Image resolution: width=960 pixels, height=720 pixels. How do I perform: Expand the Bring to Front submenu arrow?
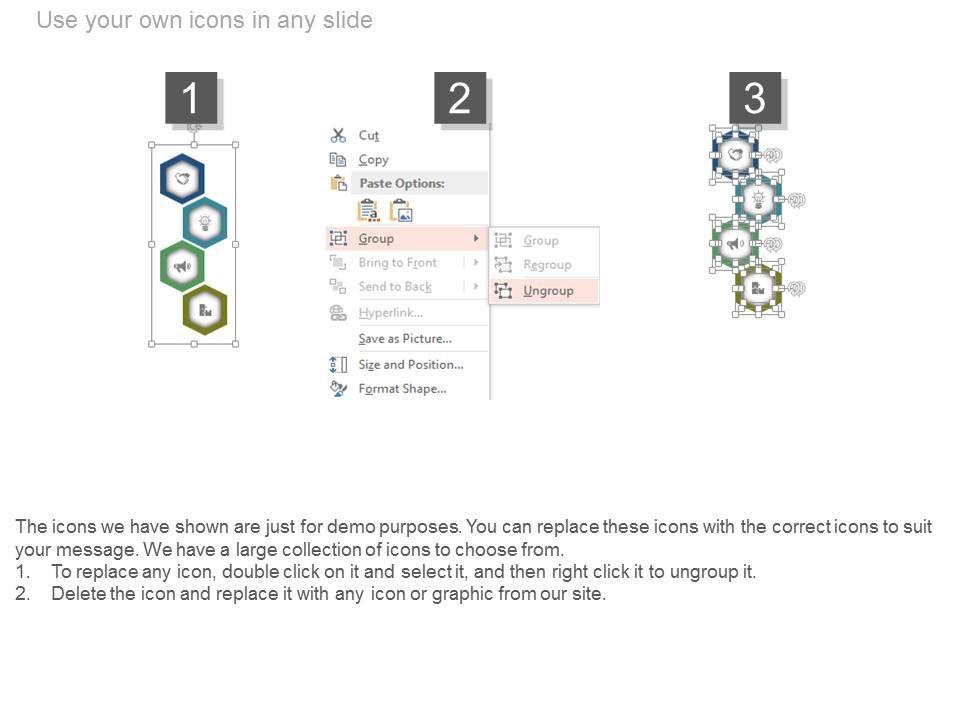point(476,262)
